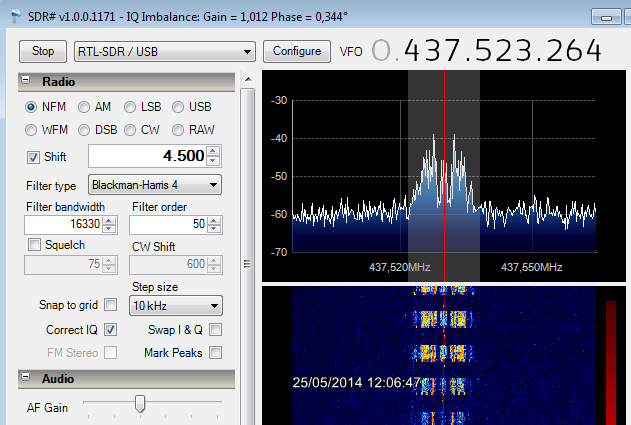Open the Step size 10 kHz dropdown
Image resolution: width=631 pixels, height=425 pixels.
point(176,305)
